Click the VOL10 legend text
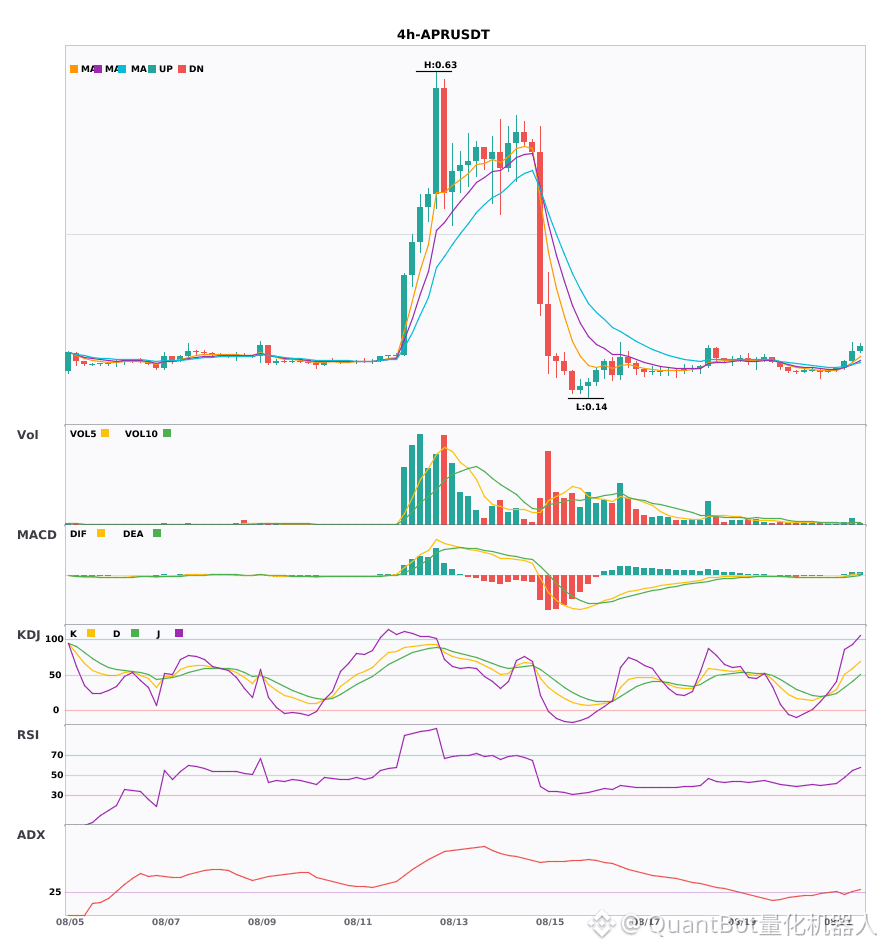Image resolution: width=885 pixels, height=950 pixels. point(141,434)
